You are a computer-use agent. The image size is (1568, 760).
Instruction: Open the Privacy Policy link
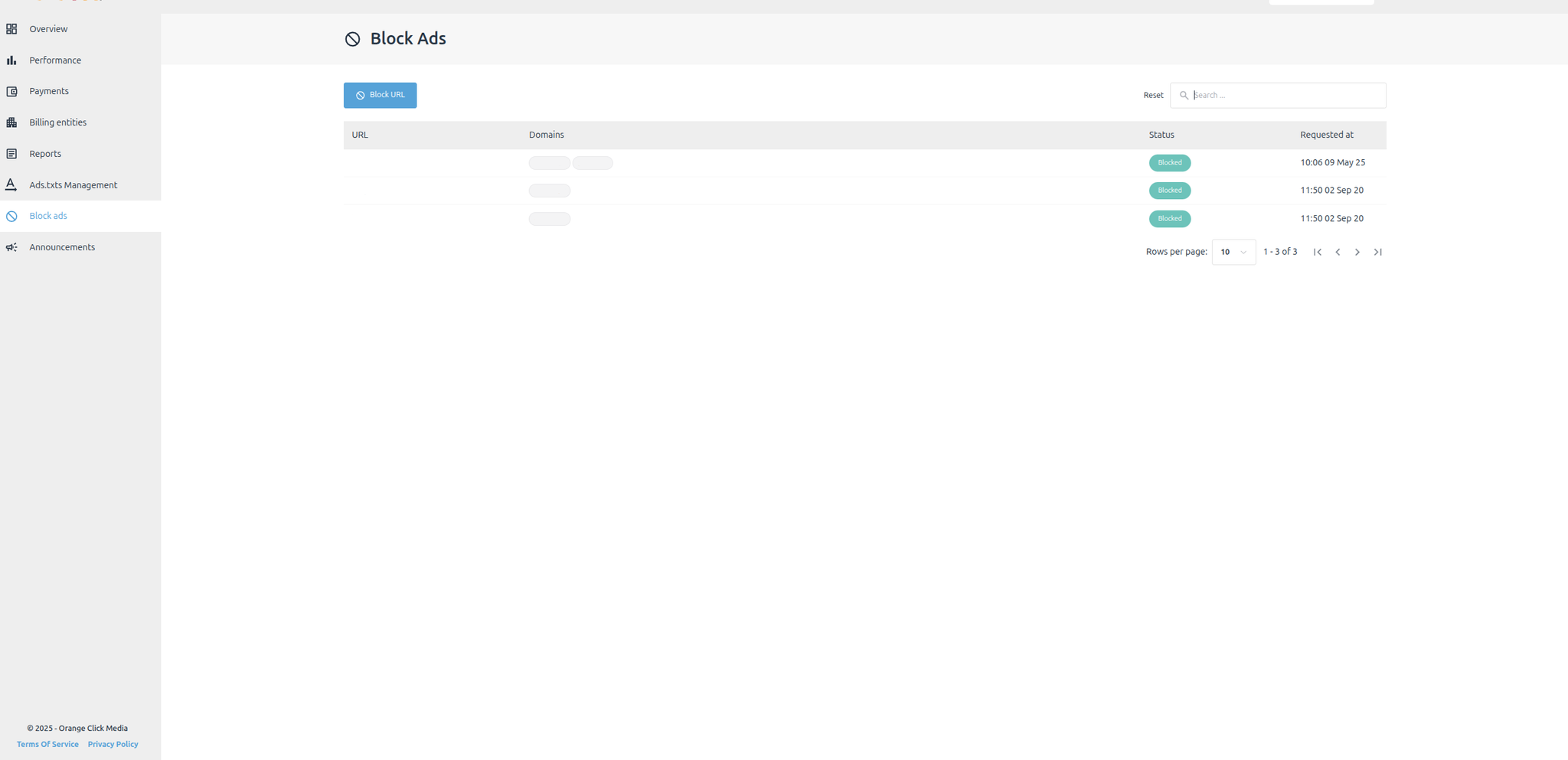click(113, 744)
